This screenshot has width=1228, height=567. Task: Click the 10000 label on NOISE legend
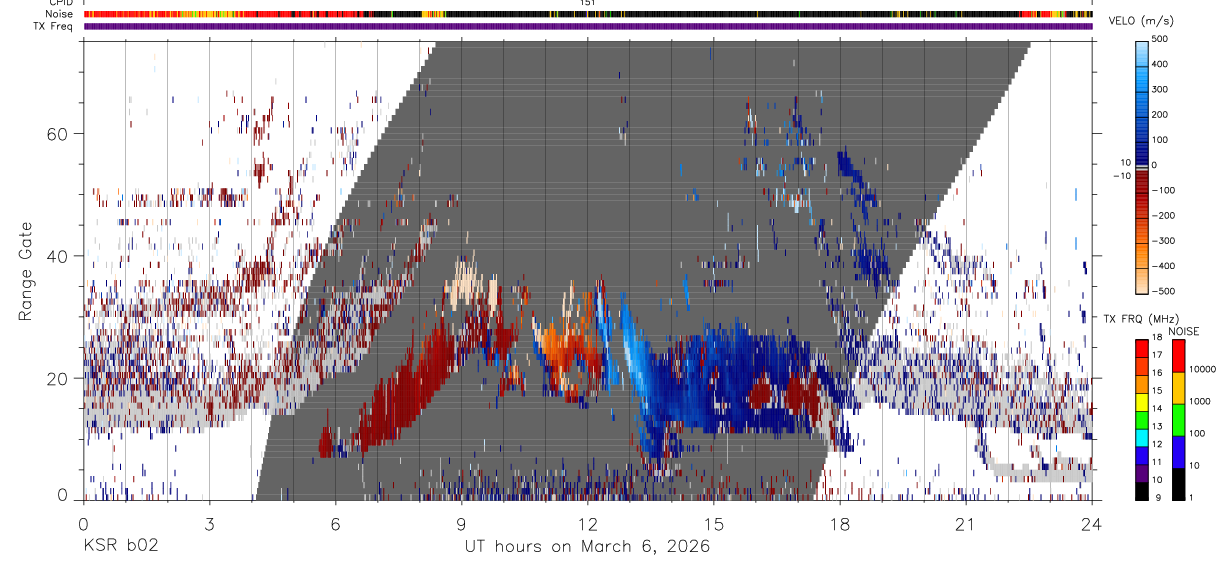click(x=1204, y=369)
